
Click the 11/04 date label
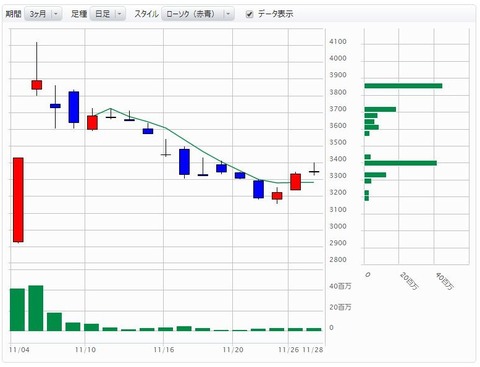(19, 350)
